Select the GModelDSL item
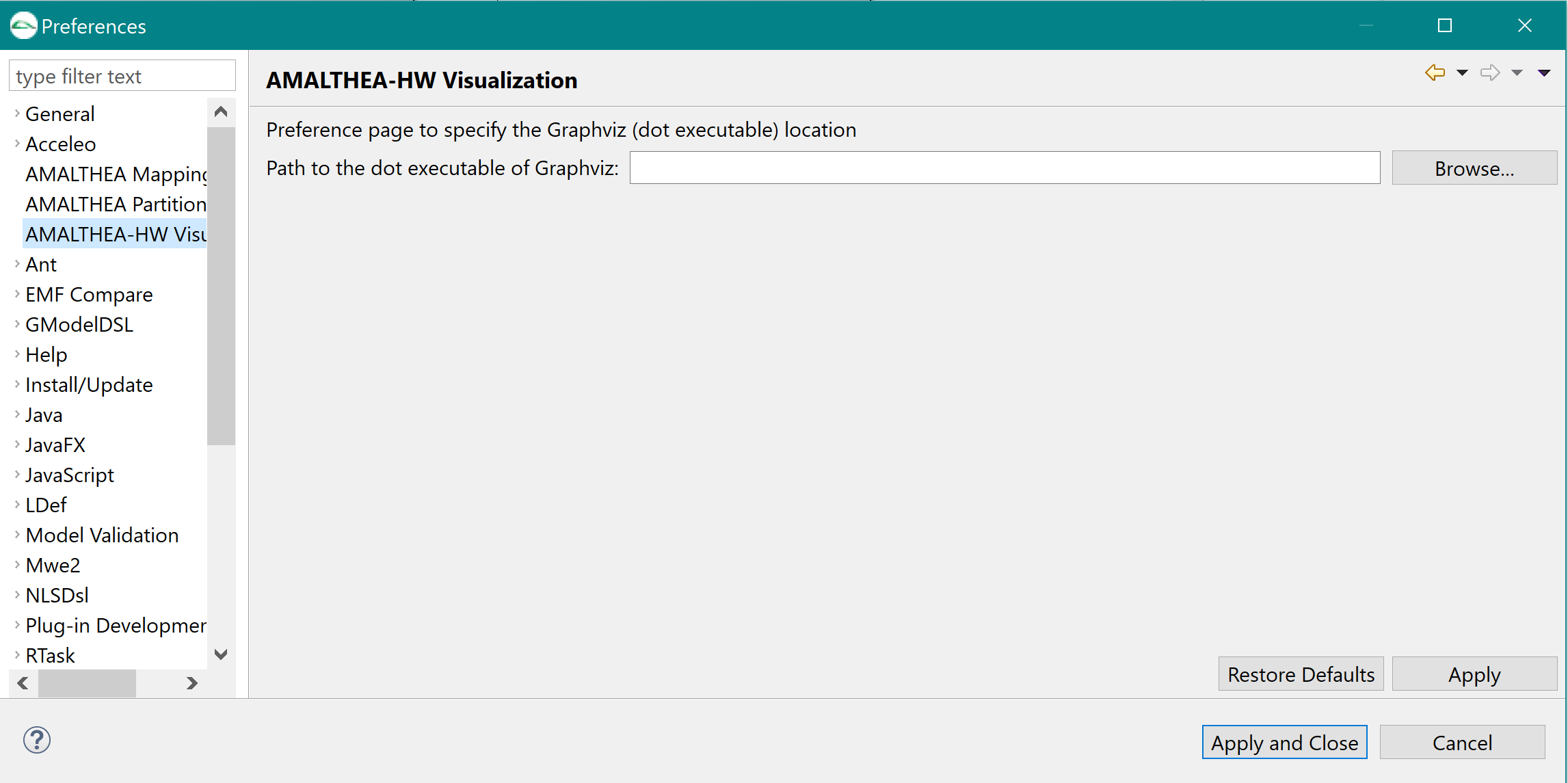This screenshot has width=1568, height=783. click(79, 324)
